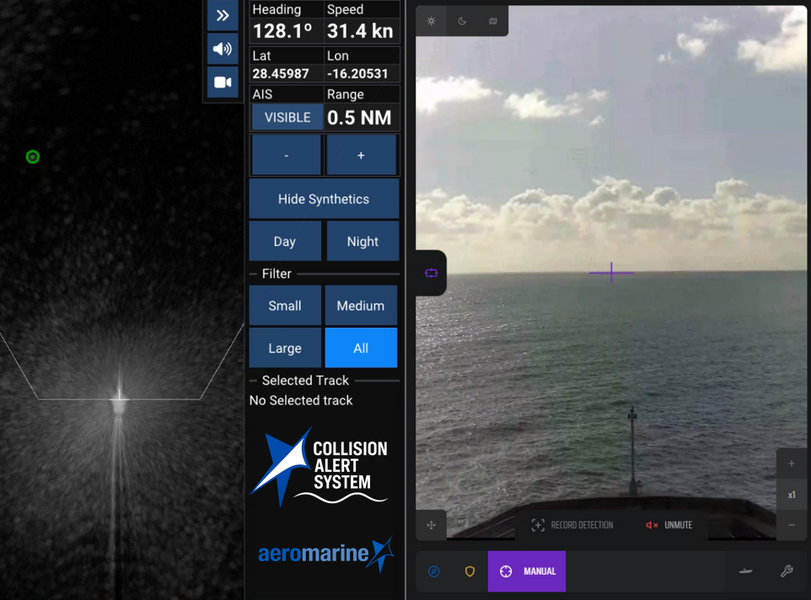
Task: Increase range with the plus button
Action: pyautogui.click(x=361, y=155)
